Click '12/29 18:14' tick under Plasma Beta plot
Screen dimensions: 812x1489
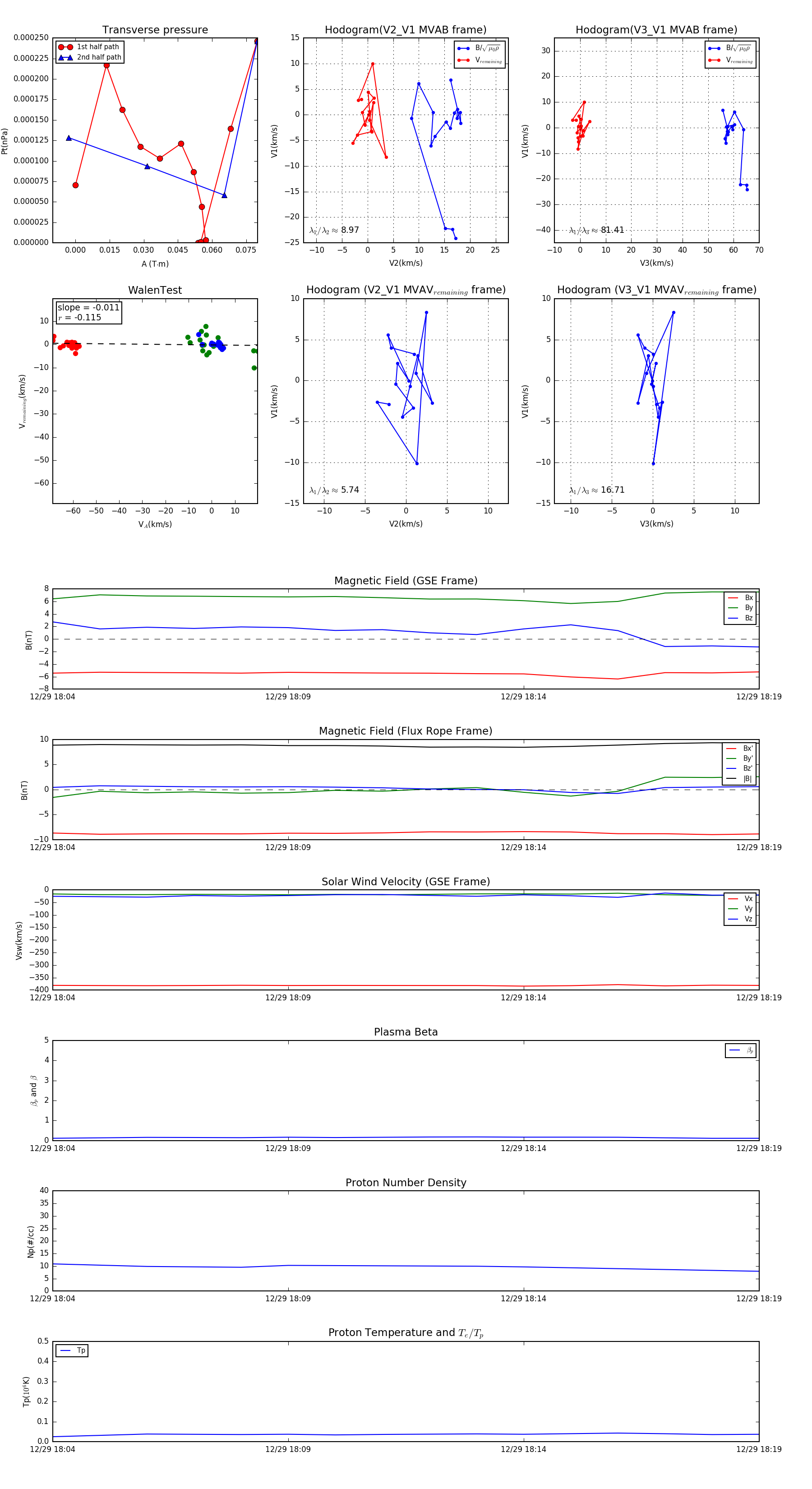523,1148
